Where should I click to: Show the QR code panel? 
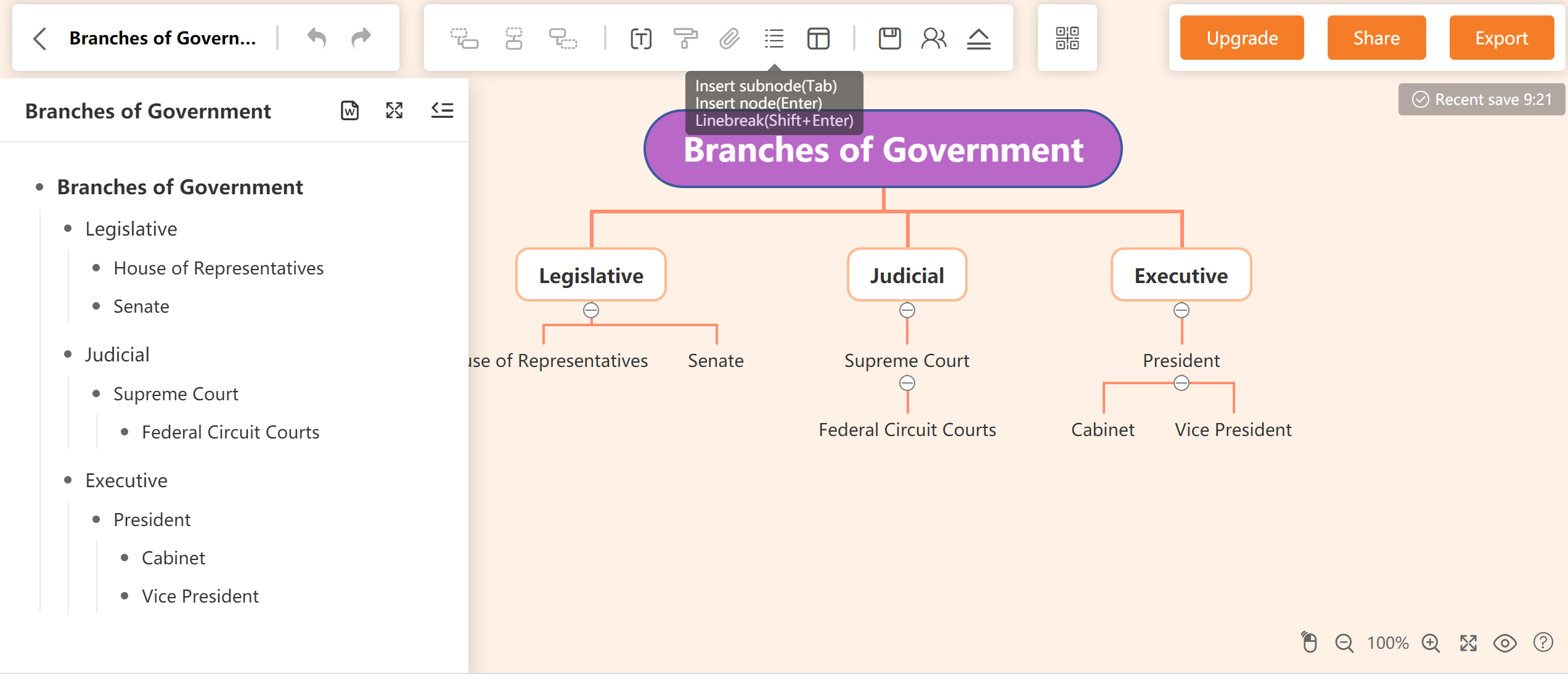[1067, 38]
